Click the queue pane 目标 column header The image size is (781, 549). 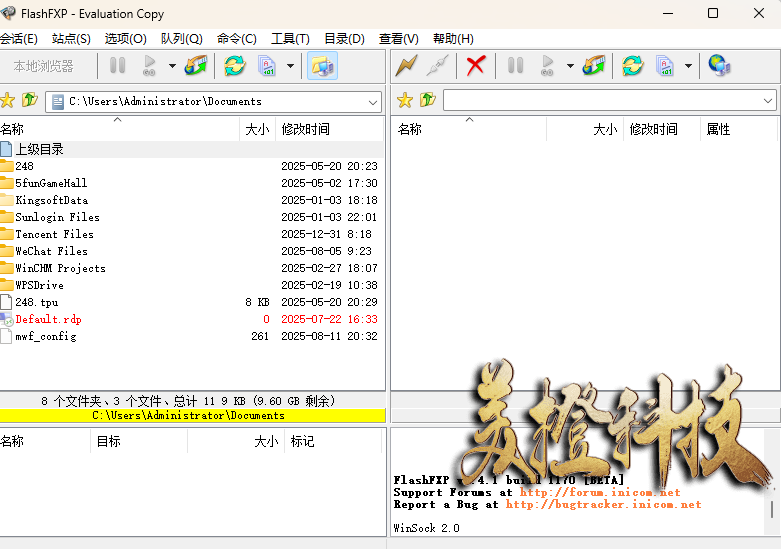[x=139, y=441]
